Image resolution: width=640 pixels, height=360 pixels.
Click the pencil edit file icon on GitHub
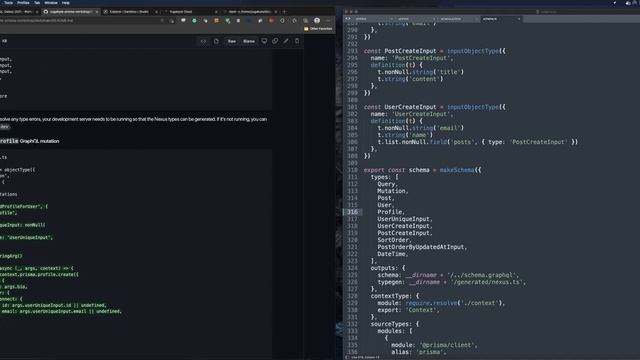coord(286,41)
